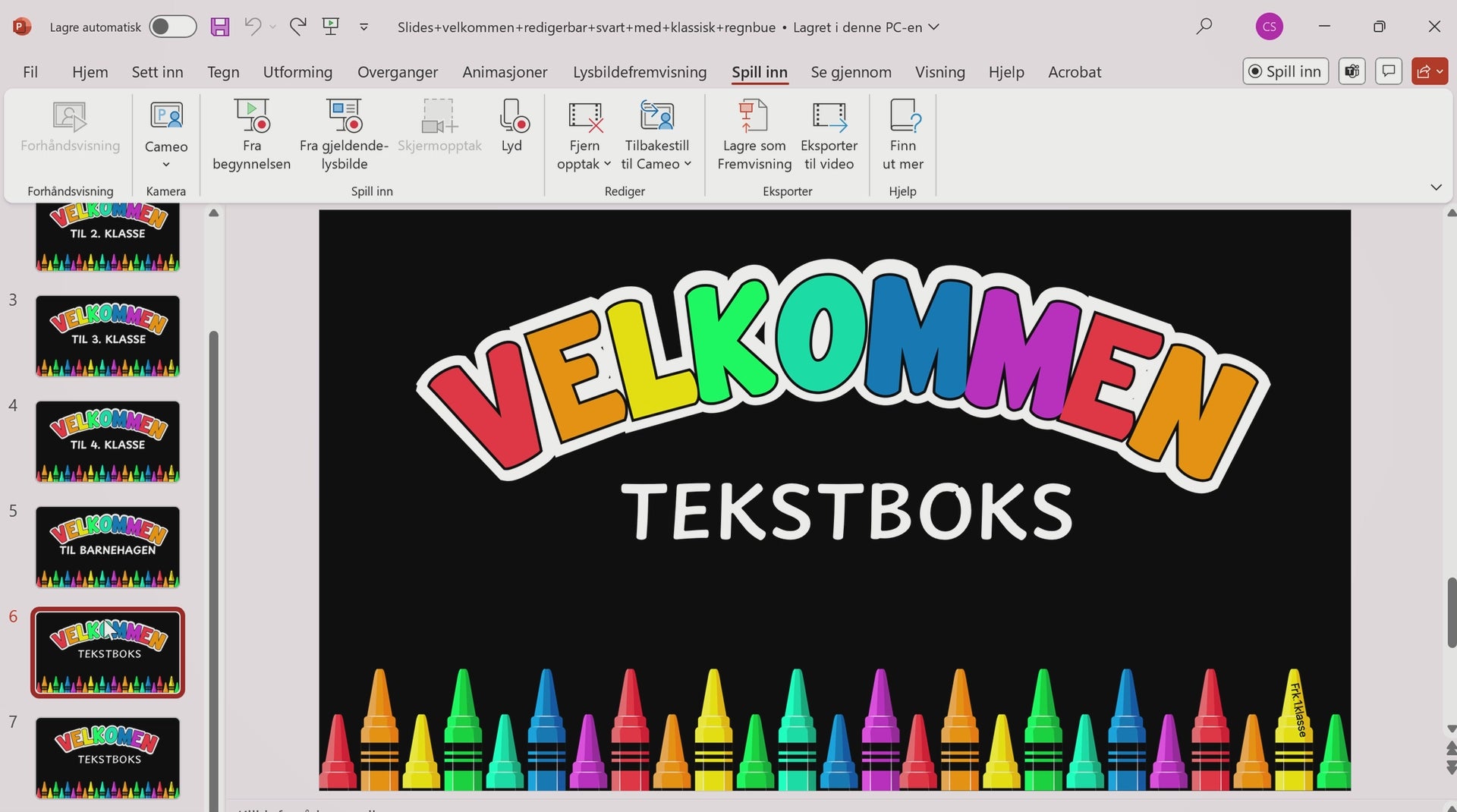Open the share button at top right
The image size is (1457, 812).
point(1430,71)
